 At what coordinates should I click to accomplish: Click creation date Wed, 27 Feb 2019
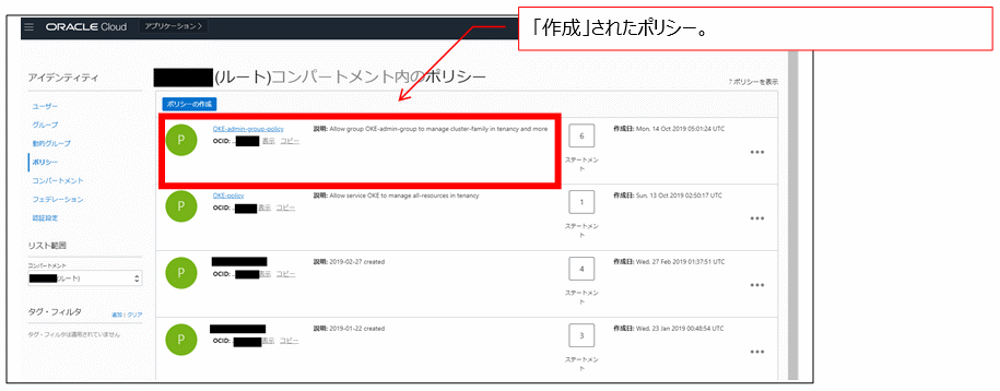[680, 262]
